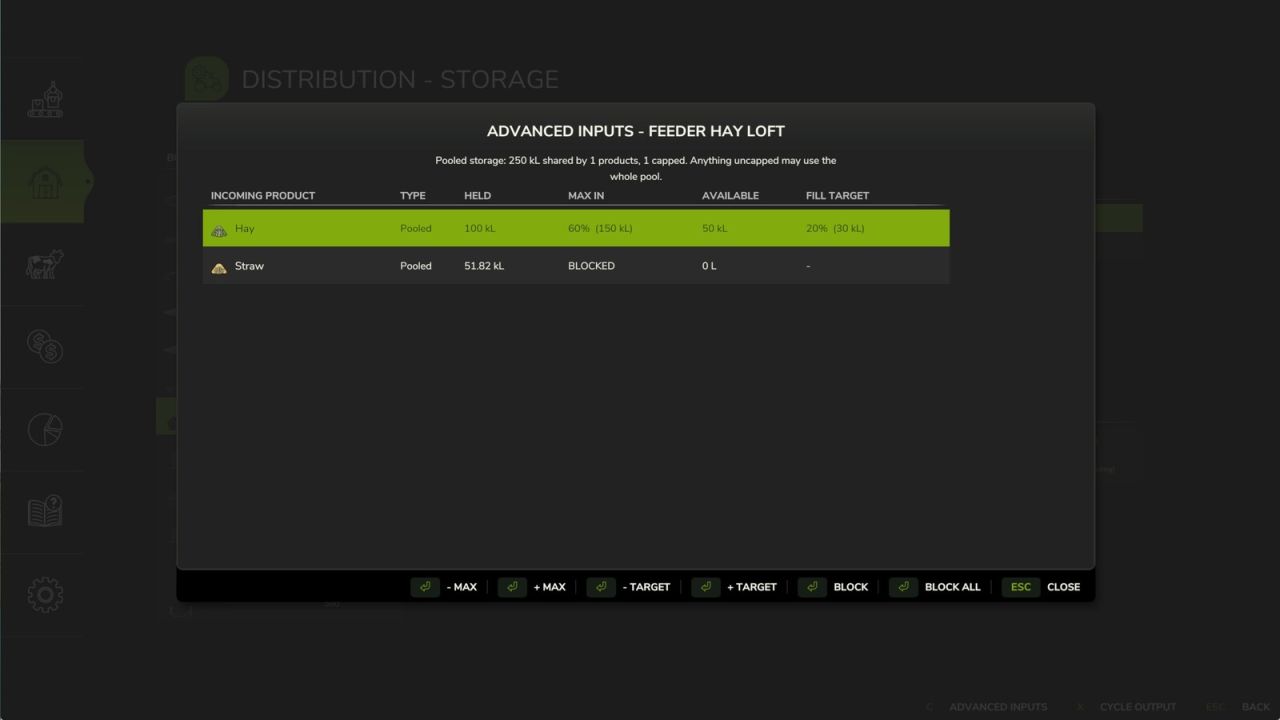Click the HELD column header
The image size is (1280, 720).
point(478,196)
